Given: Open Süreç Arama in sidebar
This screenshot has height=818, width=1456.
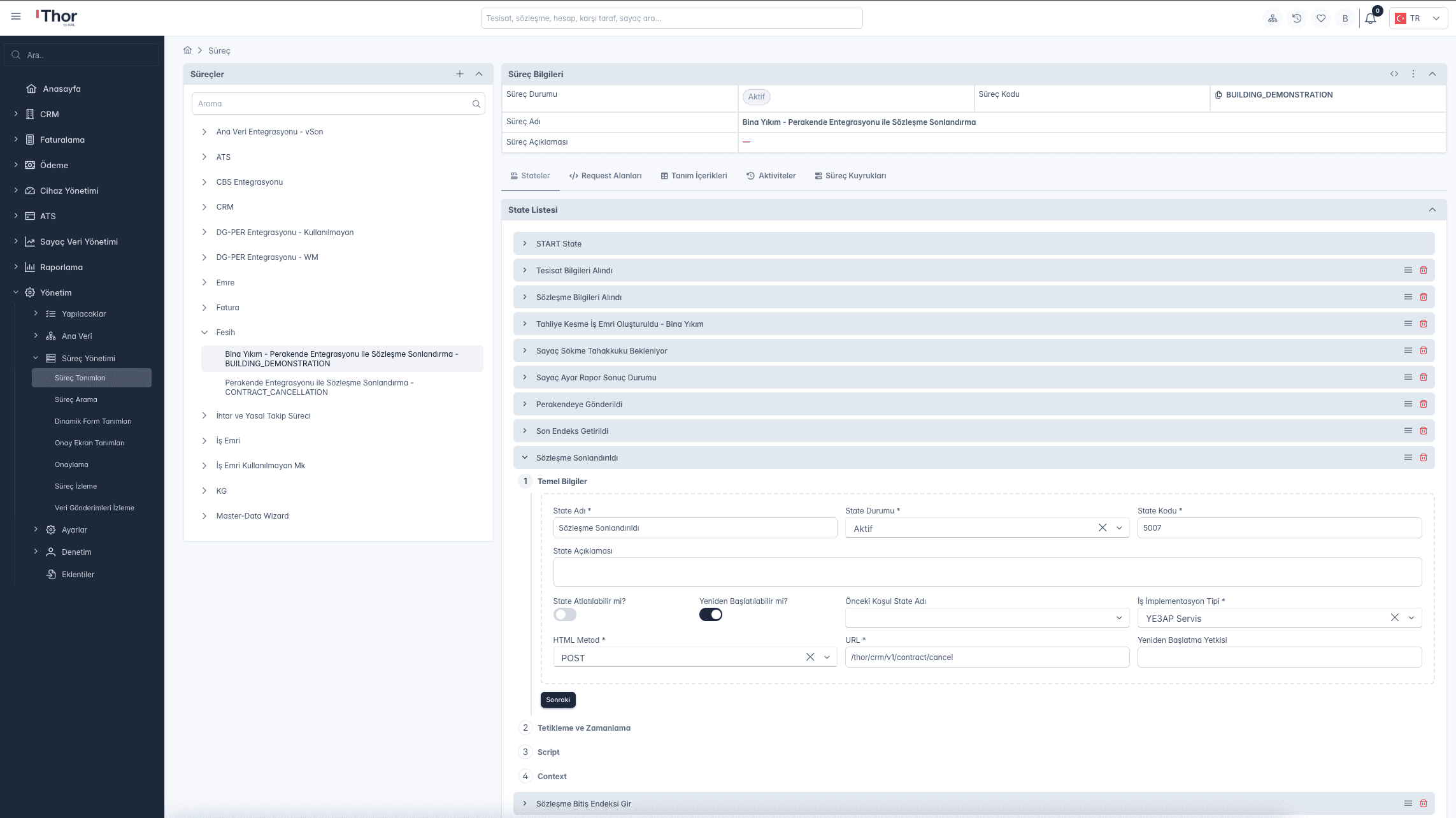Looking at the screenshot, I should 76,399.
